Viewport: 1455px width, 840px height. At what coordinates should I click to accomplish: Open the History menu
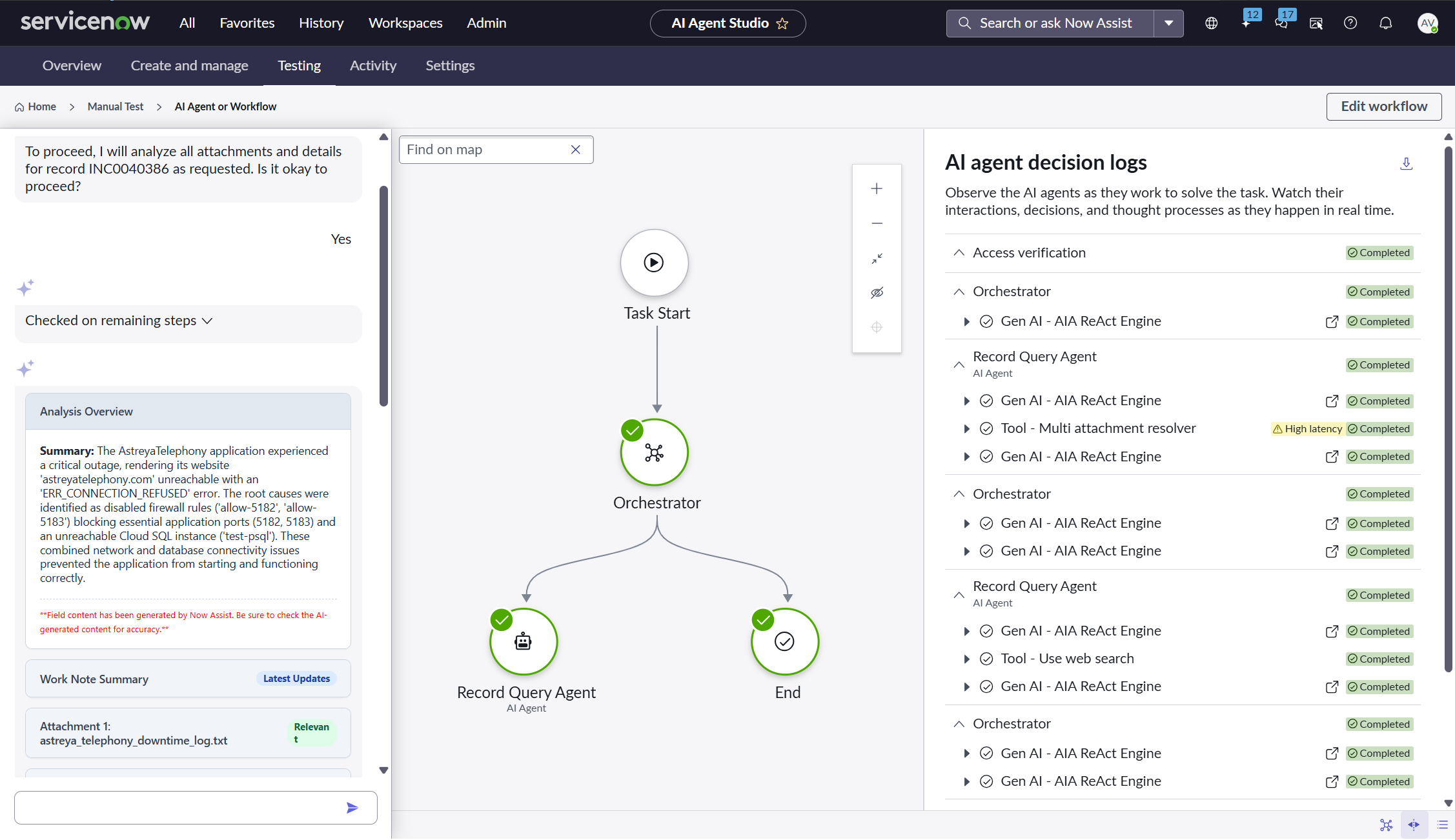click(x=321, y=23)
